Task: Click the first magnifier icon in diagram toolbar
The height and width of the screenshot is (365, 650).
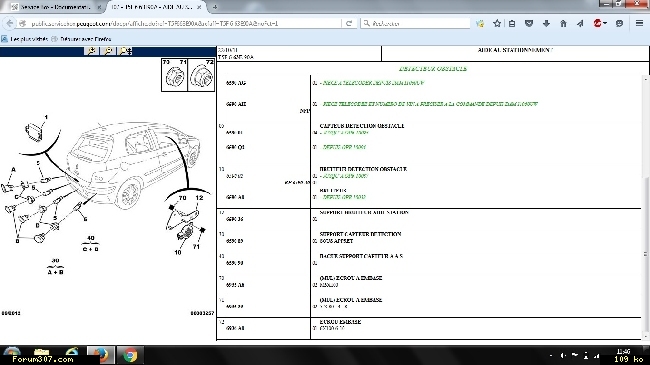Action: pos(92,51)
